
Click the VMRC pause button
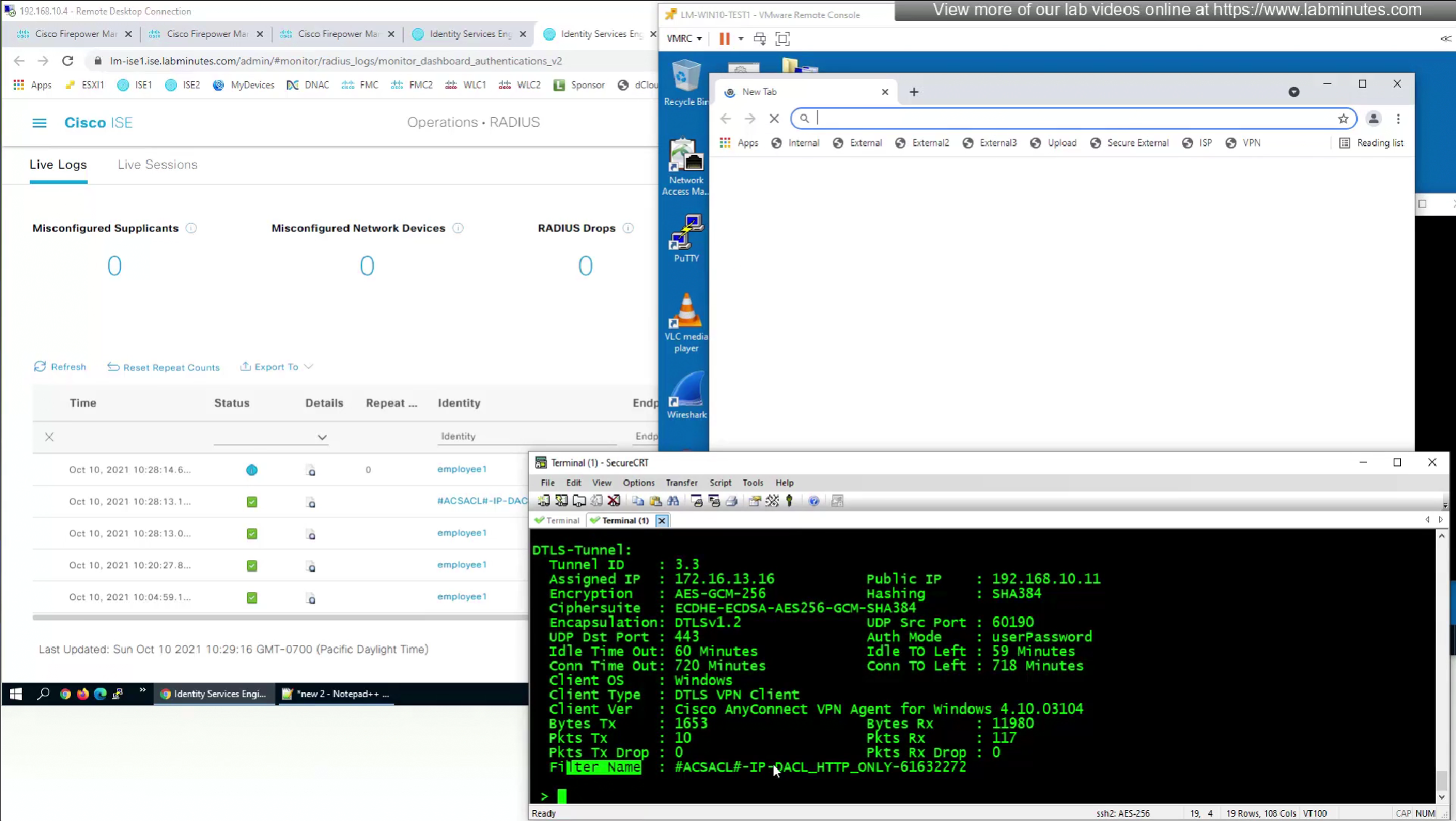pyautogui.click(x=724, y=38)
